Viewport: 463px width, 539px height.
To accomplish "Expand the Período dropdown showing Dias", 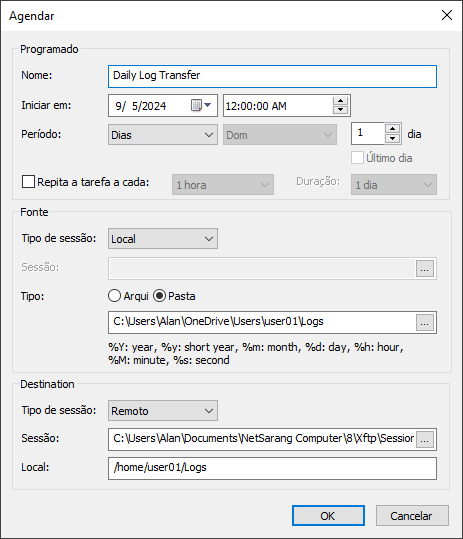I will [163, 135].
